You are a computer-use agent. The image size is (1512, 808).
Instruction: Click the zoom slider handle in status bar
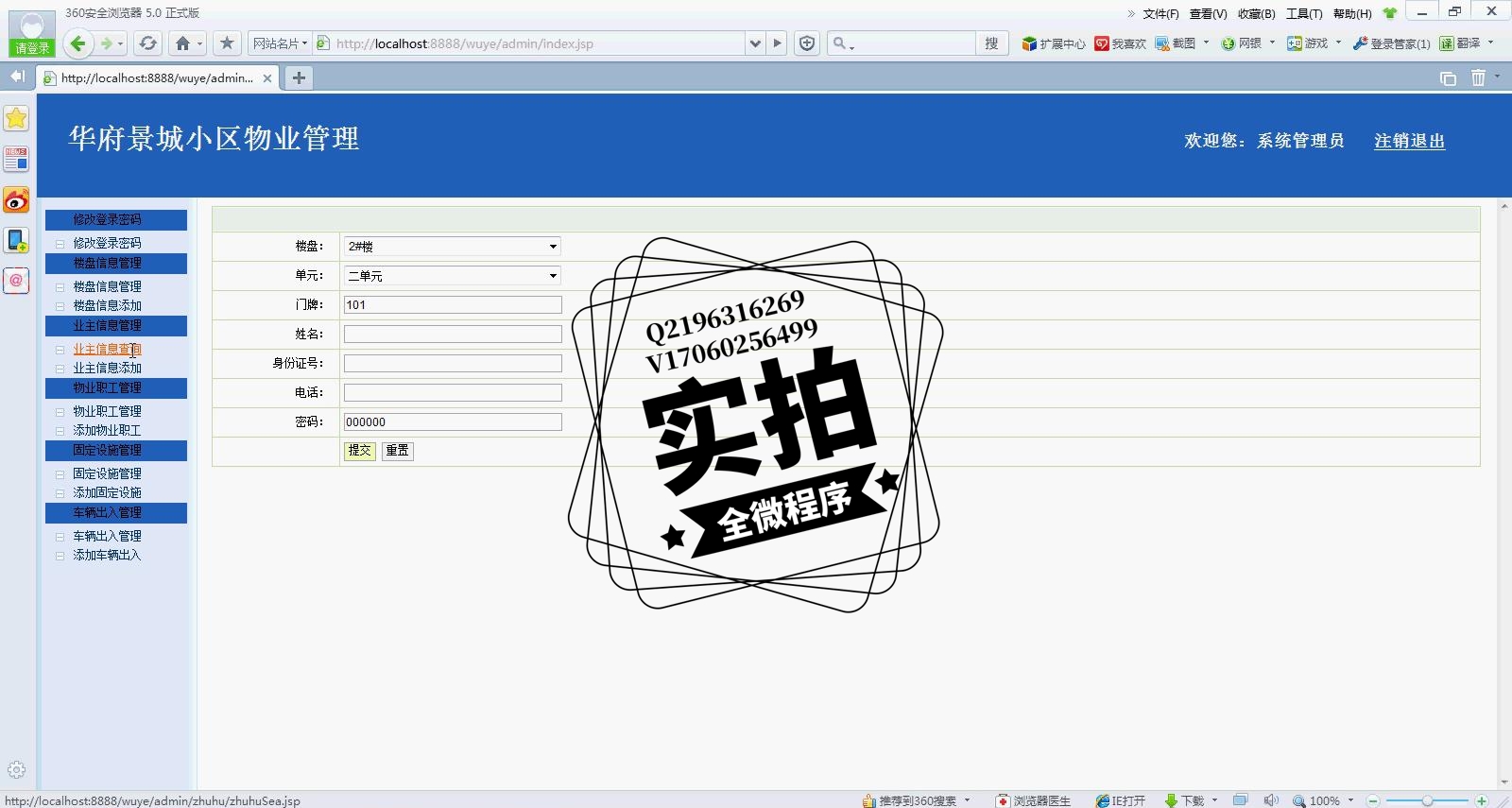coord(1427,800)
